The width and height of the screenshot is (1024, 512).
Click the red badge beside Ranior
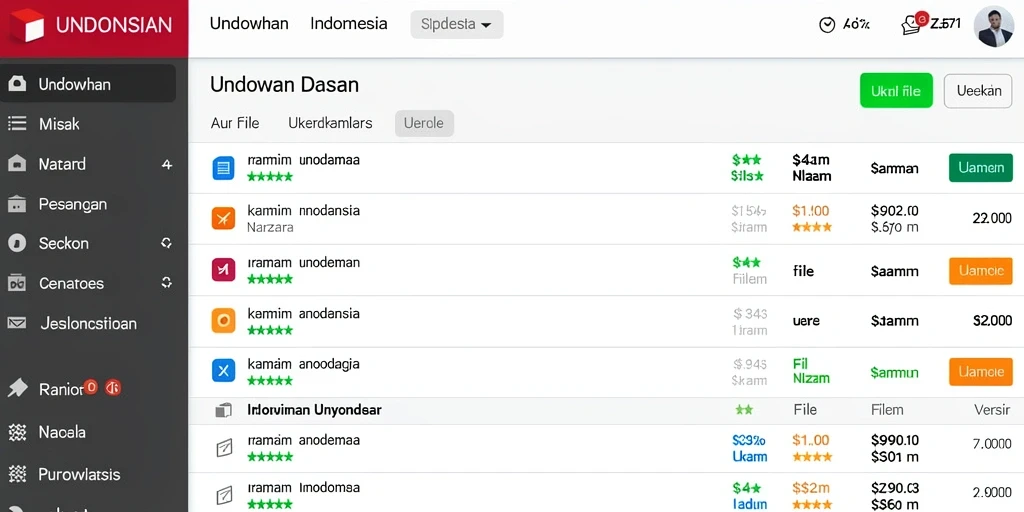pos(91,387)
